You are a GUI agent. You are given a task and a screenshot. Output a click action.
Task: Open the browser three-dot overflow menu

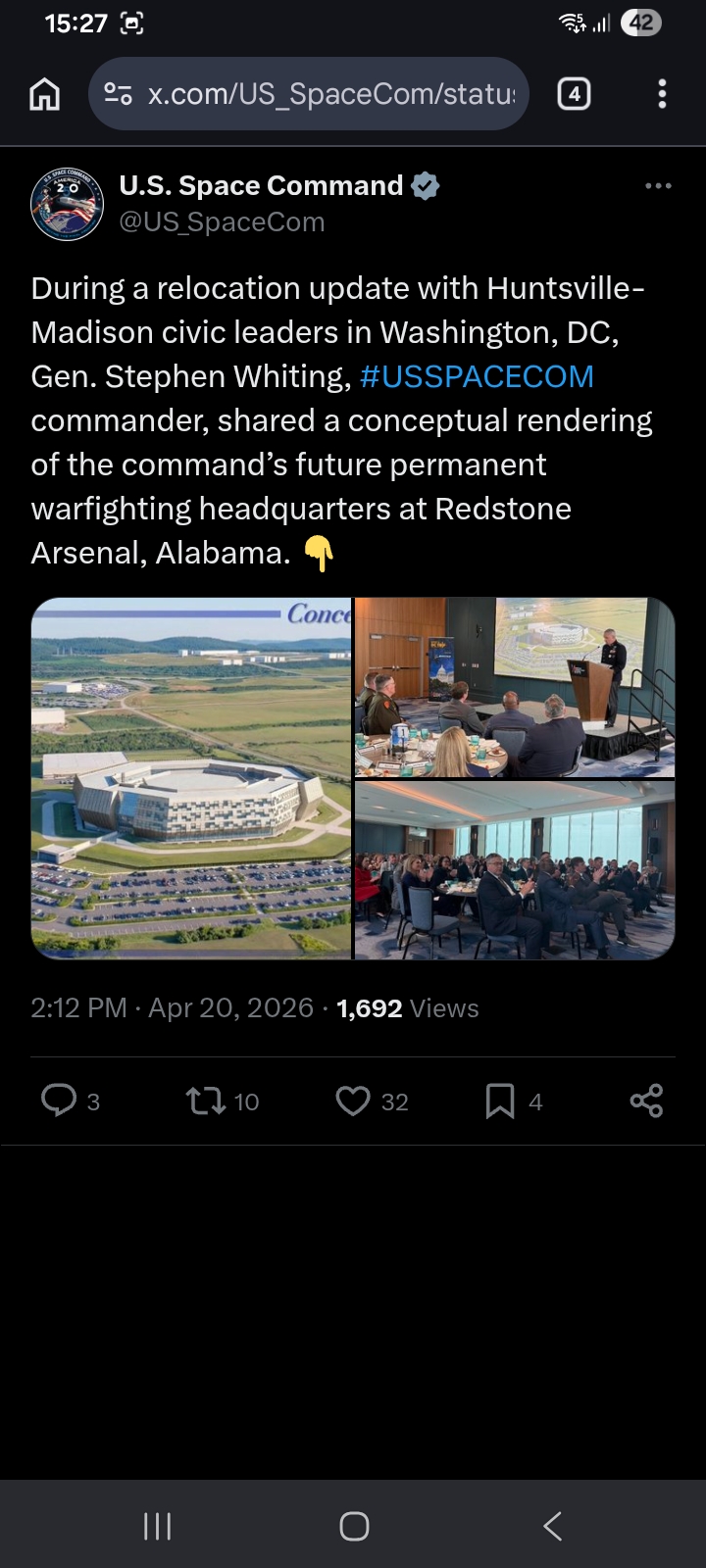point(662,94)
